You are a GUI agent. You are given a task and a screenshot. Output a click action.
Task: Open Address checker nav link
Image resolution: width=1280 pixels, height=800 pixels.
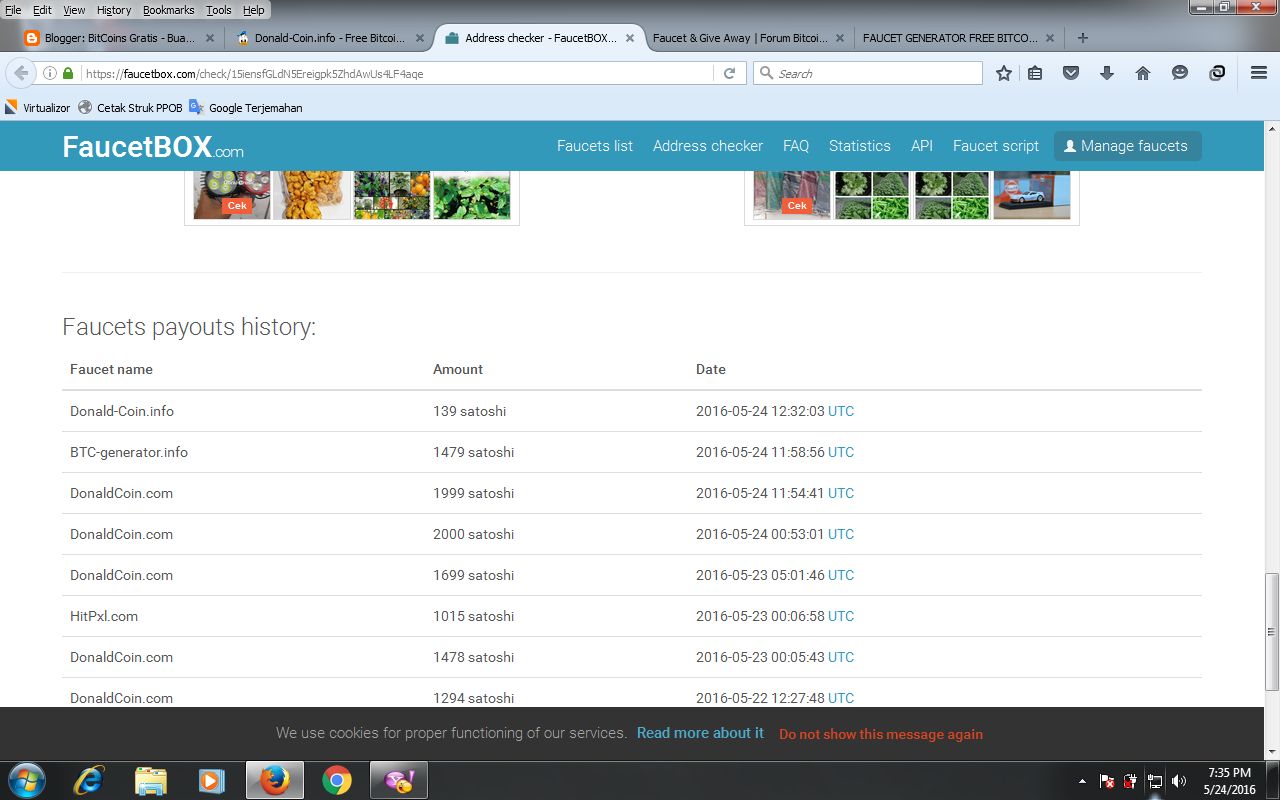coord(708,146)
